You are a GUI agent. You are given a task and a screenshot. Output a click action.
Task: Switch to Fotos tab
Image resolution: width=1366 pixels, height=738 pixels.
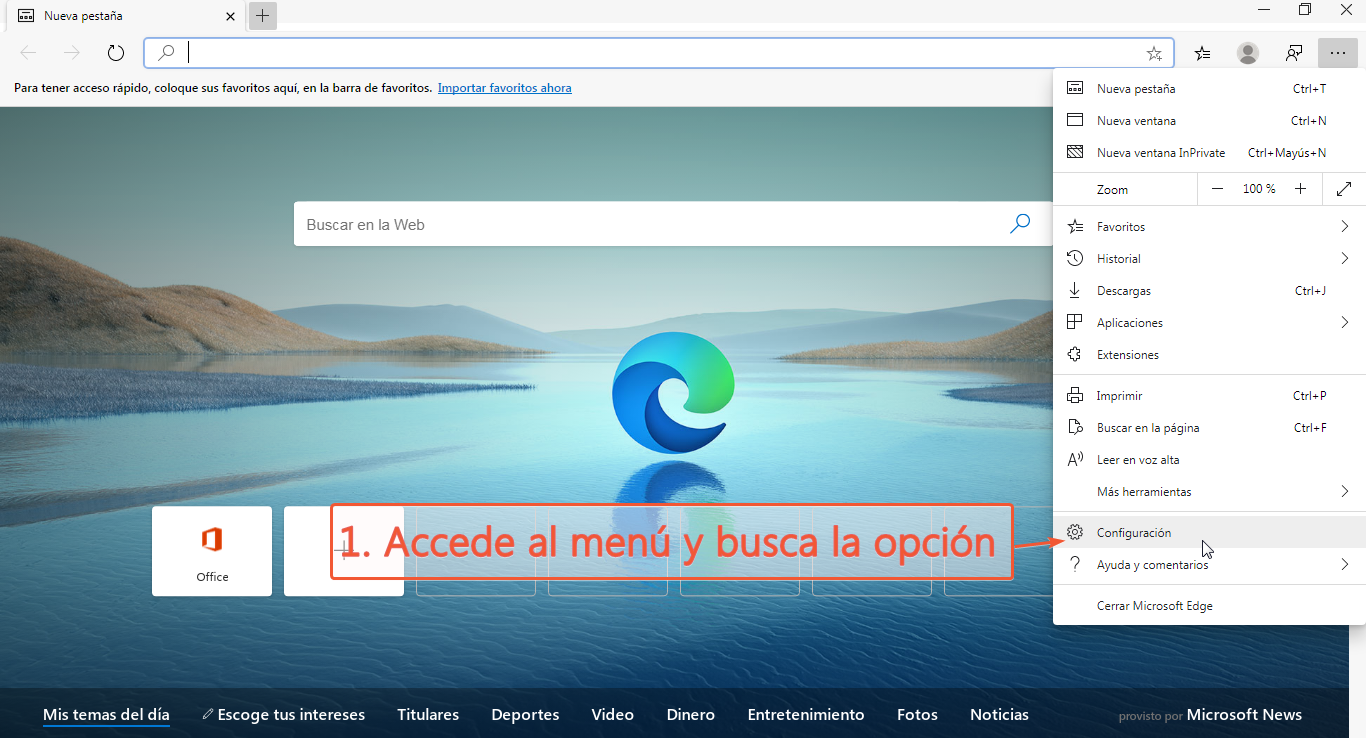[x=917, y=715]
